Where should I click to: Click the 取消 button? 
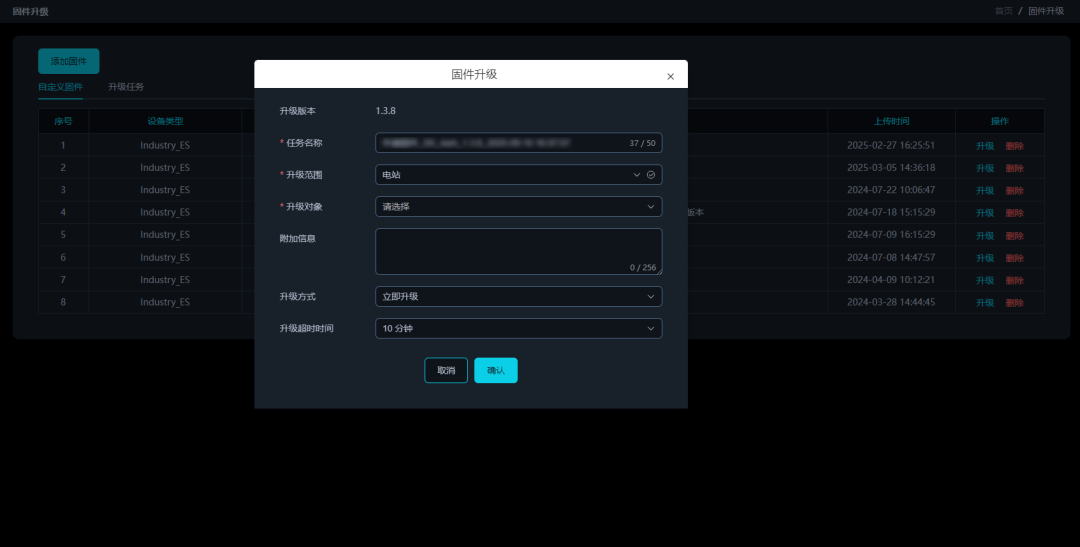pos(446,371)
